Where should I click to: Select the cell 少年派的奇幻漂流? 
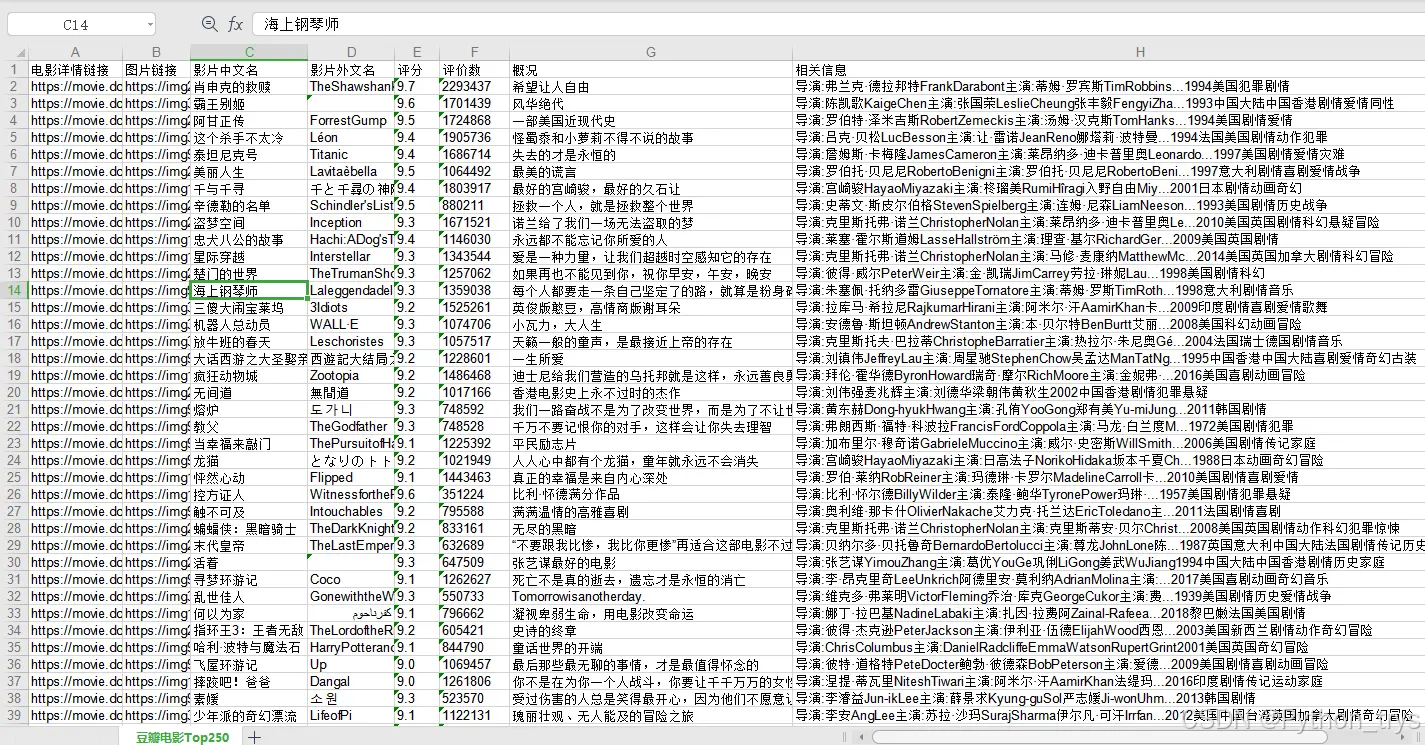click(x=248, y=716)
